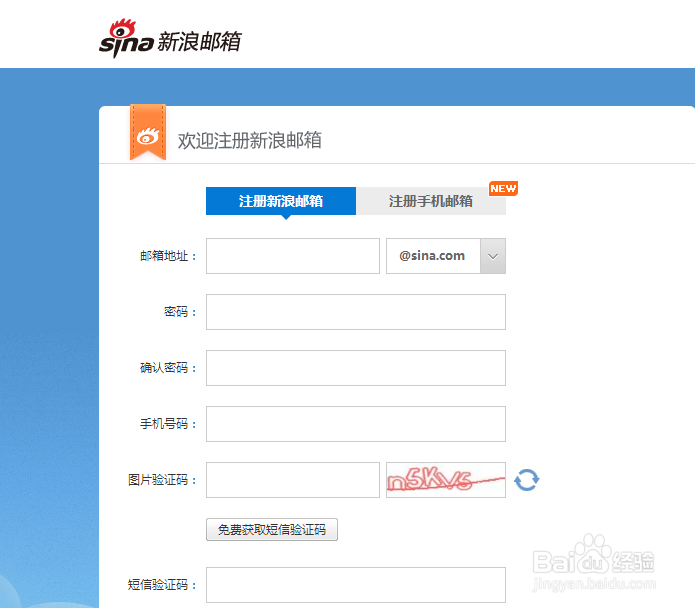Focus the 短信验证码 input field
This screenshot has height=608, width=695.
point(356,585)
